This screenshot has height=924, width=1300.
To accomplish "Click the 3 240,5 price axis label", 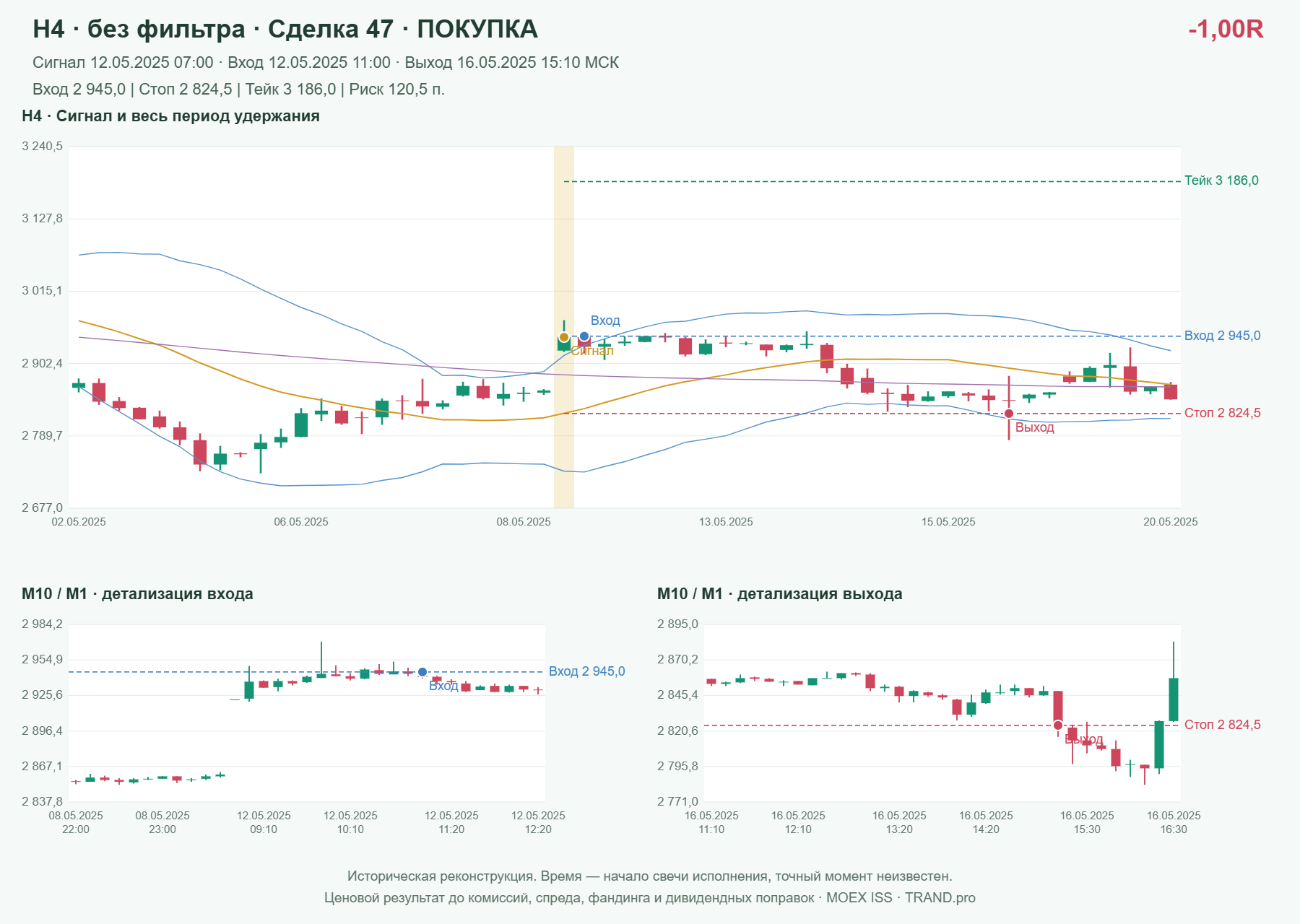I will (x=43, y=147).
